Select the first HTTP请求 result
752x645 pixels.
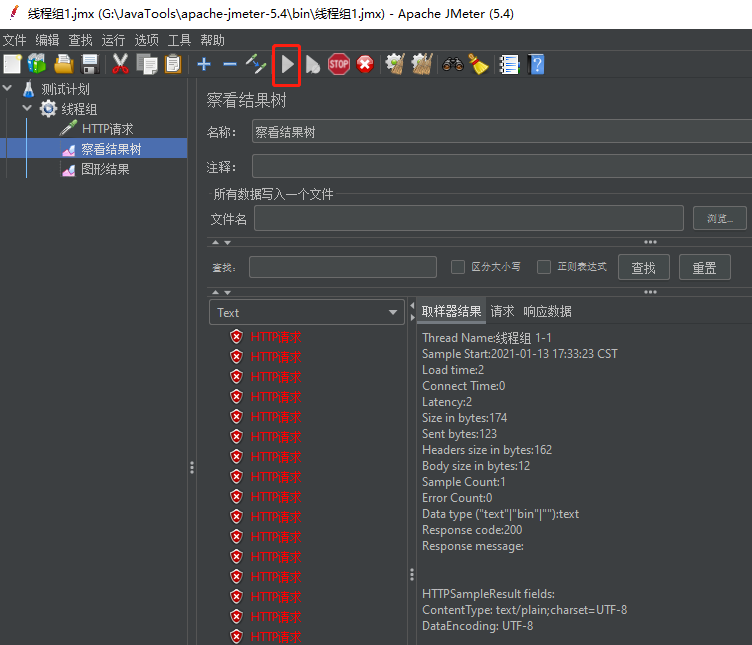click(x=276, y=337)
